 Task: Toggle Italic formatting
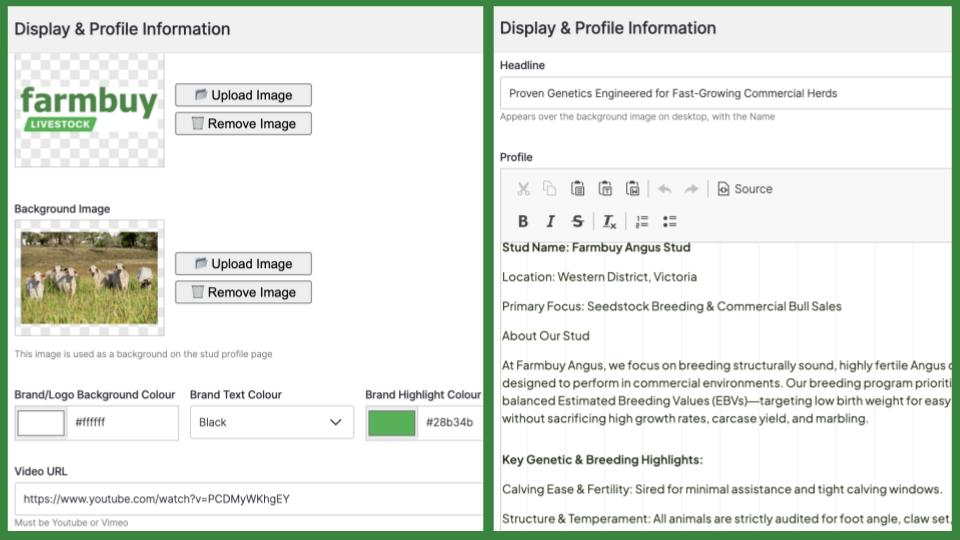550,221
